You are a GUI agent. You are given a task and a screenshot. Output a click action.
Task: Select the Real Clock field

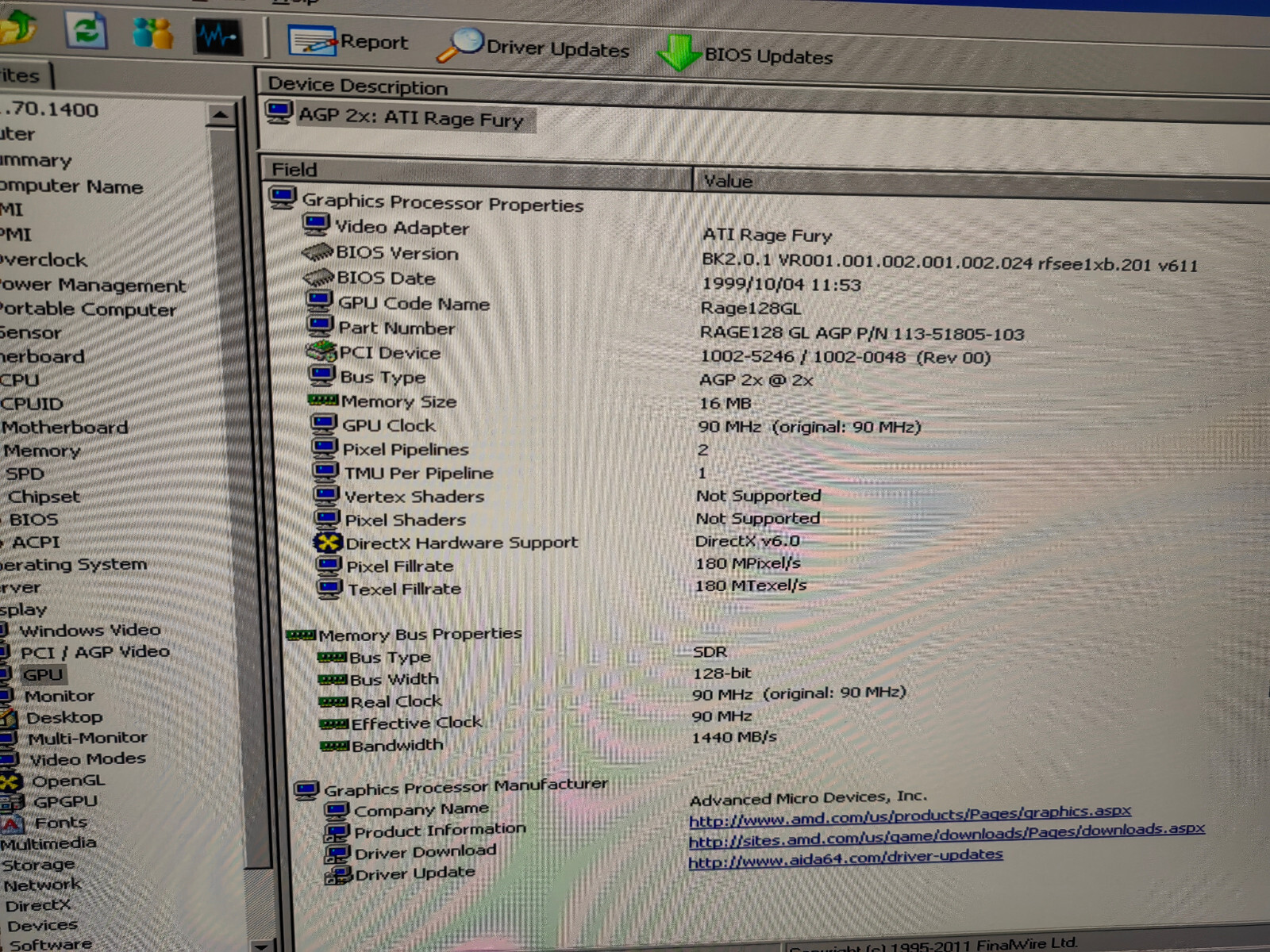396,701
